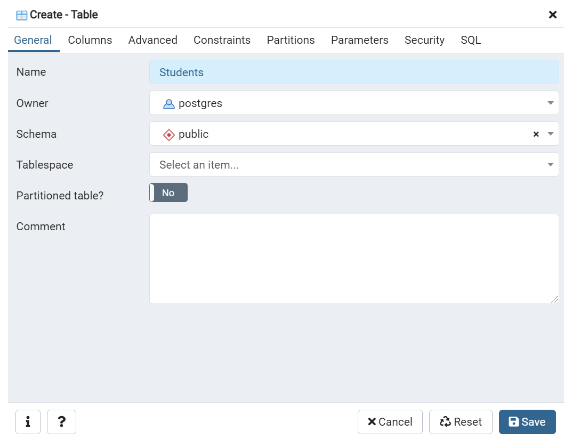Screen dimensions: 571x439
Task: Click into the Name field containing Students
Action: [354, 72]
